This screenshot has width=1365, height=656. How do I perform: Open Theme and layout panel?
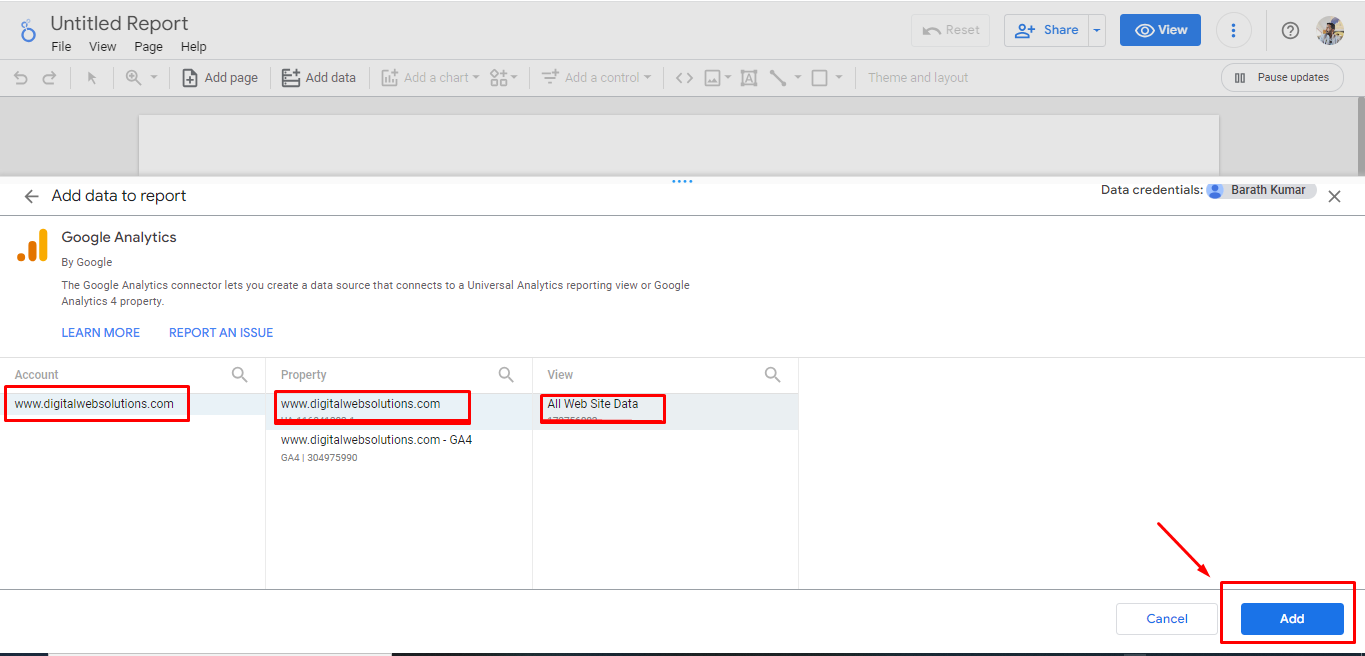[918, 78]
